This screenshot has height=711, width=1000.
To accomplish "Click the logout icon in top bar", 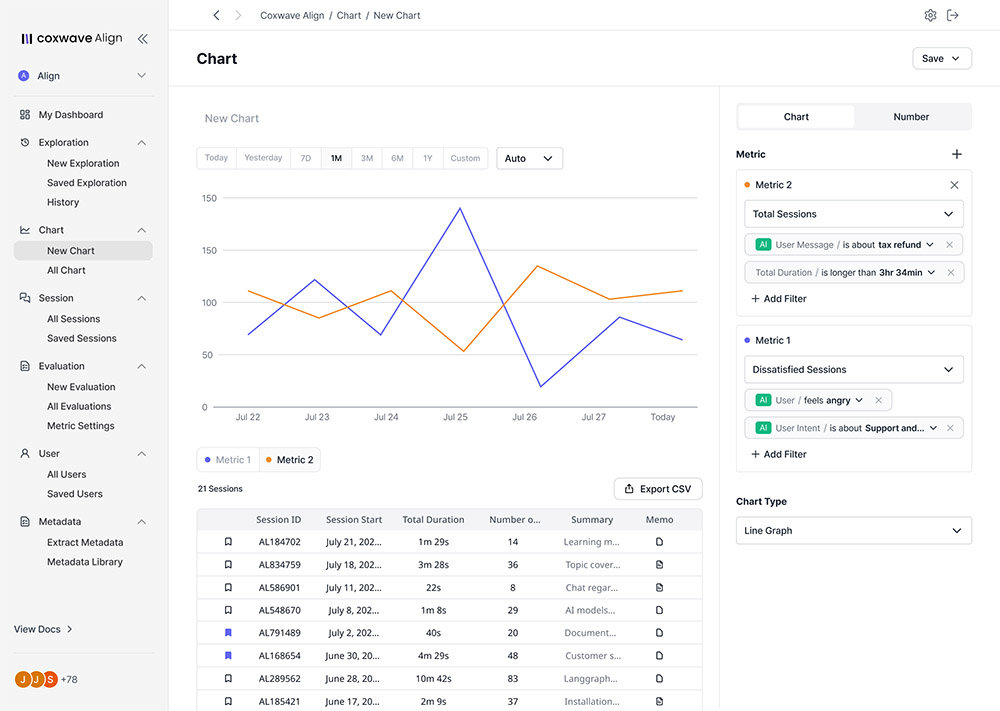I will [x=953, y=16].
